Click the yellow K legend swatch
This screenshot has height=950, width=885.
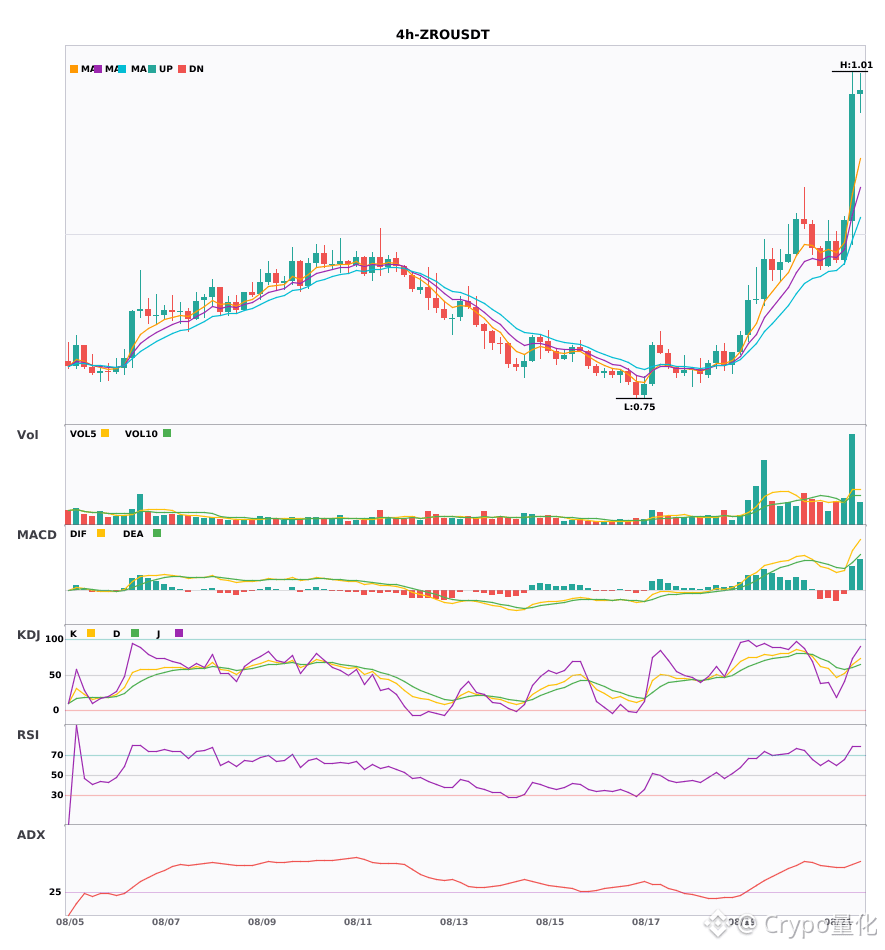91,633
